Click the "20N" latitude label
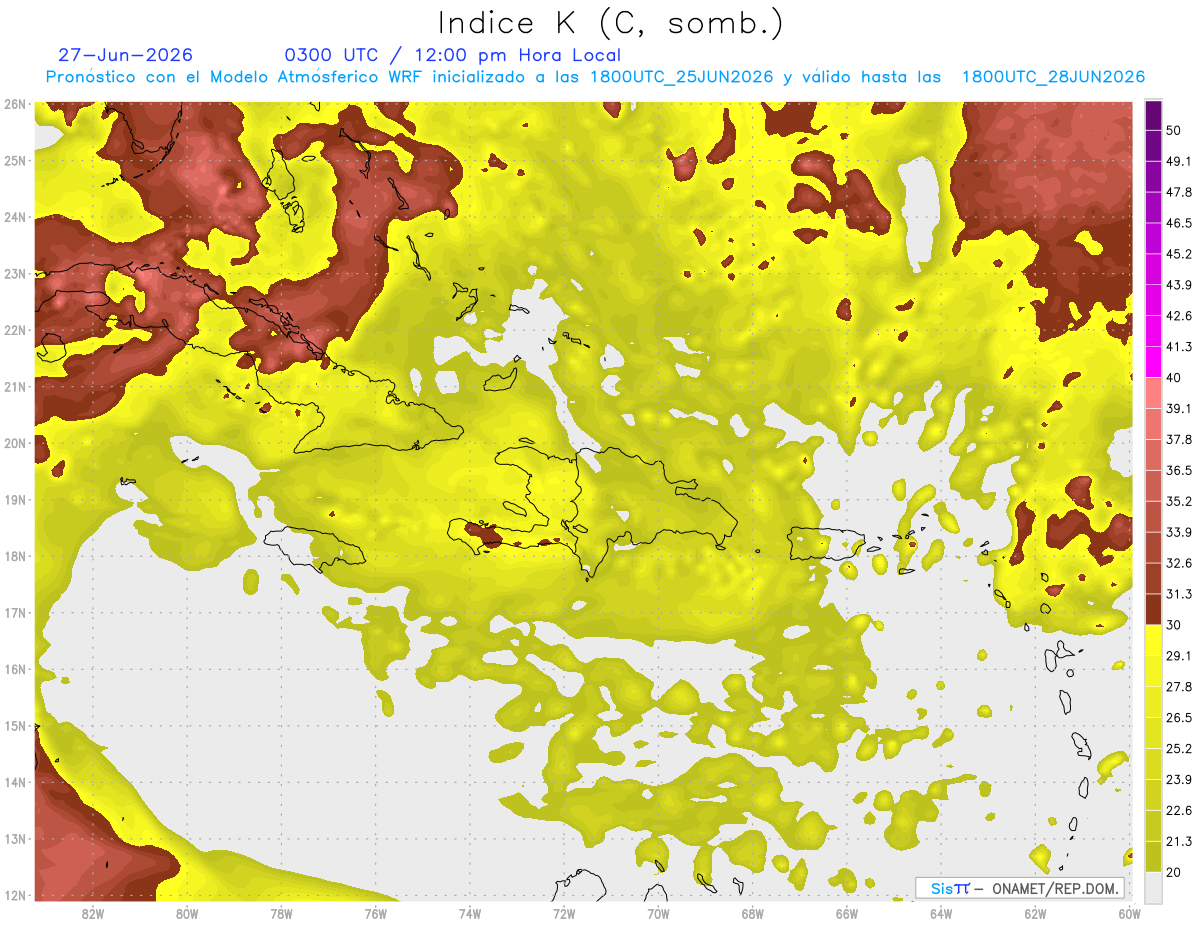1200x927 pixels. (x=14, y=443)
